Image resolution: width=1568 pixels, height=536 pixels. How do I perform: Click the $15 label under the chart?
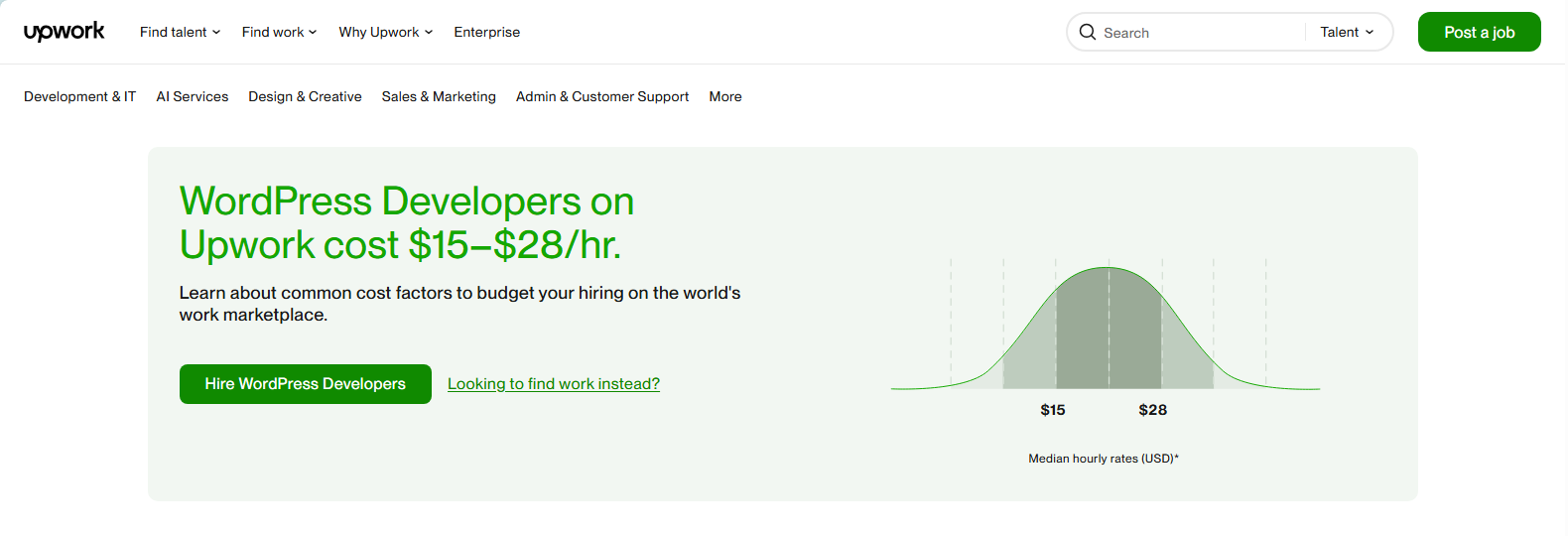(1053, 410)
